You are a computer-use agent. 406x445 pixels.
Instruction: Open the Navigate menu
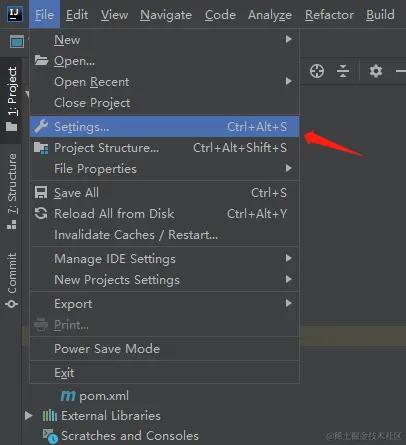(x=166, y=15)
